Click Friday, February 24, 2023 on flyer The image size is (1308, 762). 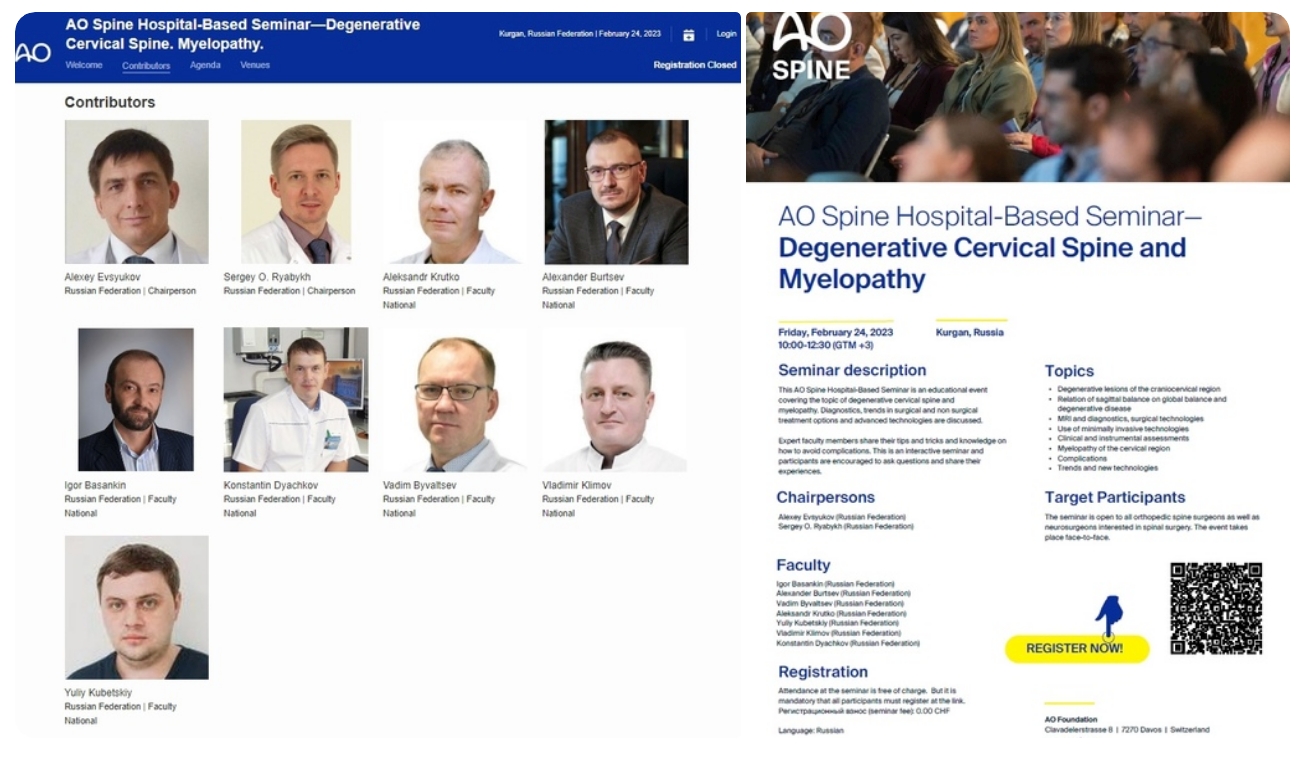(836, 332)
